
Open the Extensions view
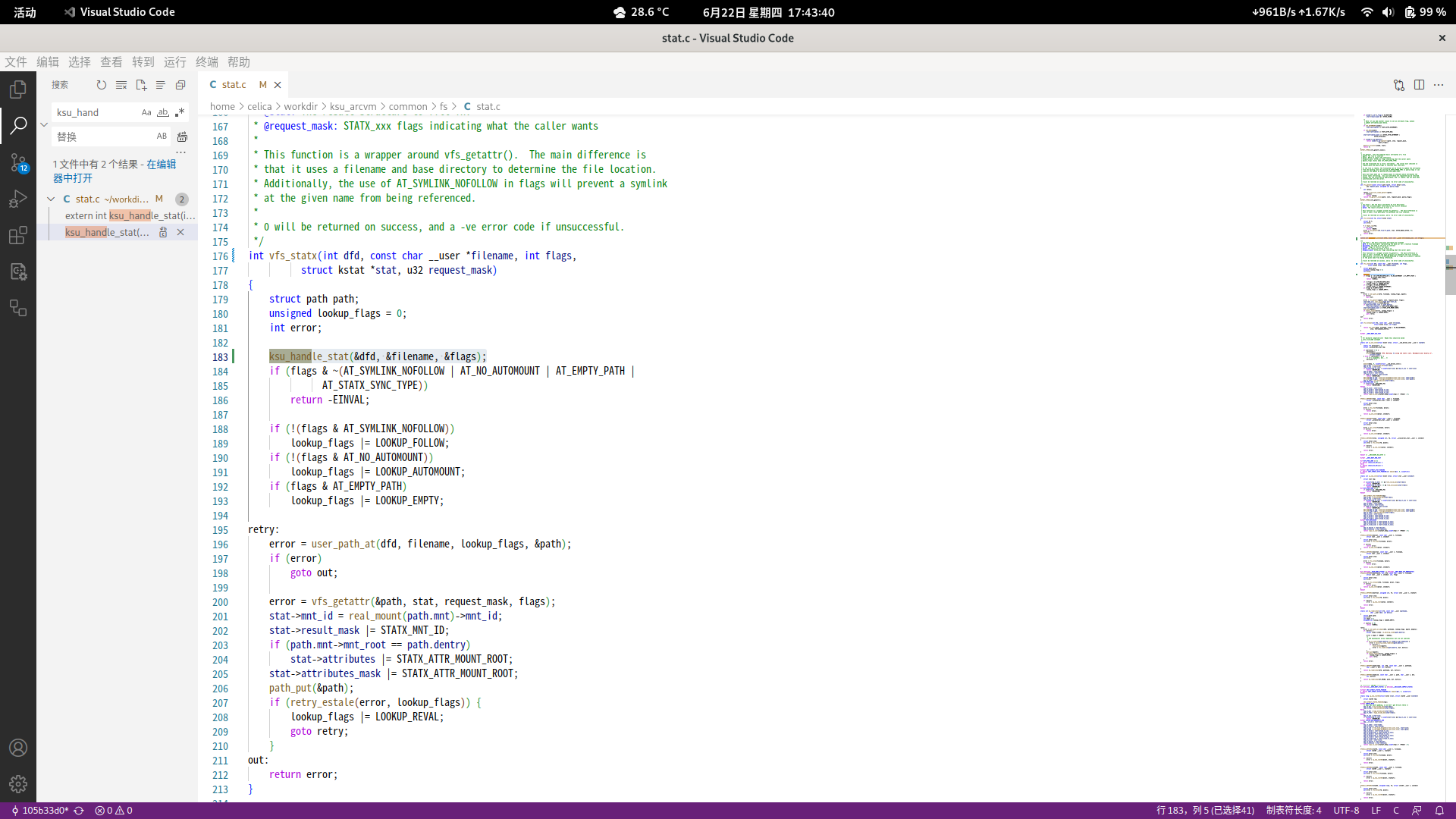pos(18,235)
